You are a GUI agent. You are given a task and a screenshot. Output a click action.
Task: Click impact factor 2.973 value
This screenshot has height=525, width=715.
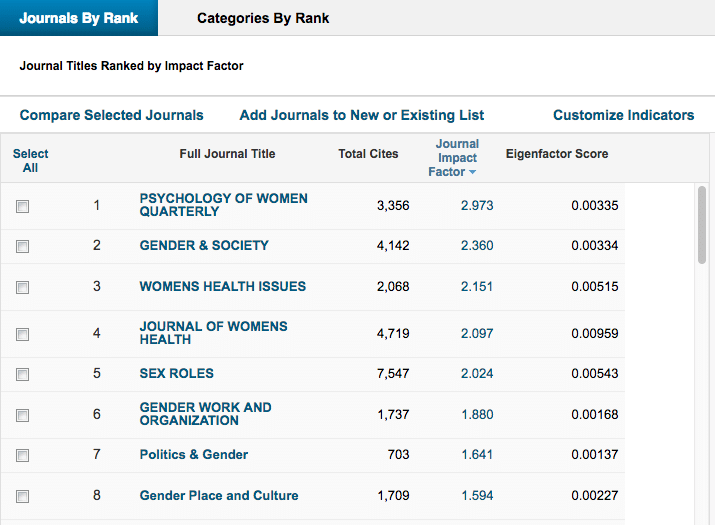[x=476, y=206]
